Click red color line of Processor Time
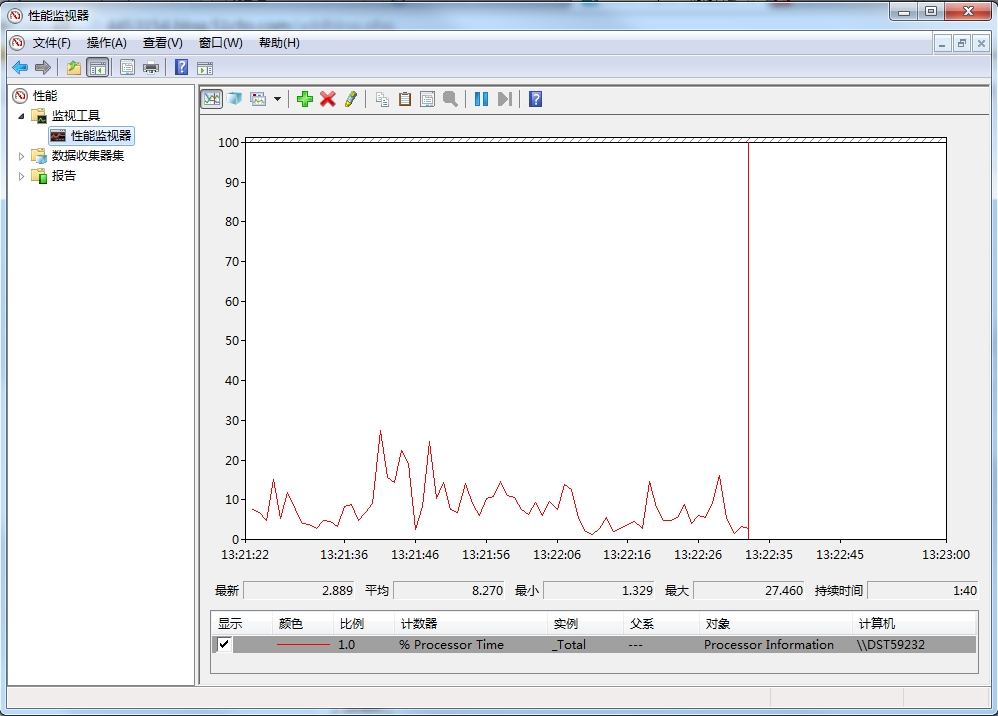The width and height of the screenshot is (998, 716). click(x=303, y=645)
